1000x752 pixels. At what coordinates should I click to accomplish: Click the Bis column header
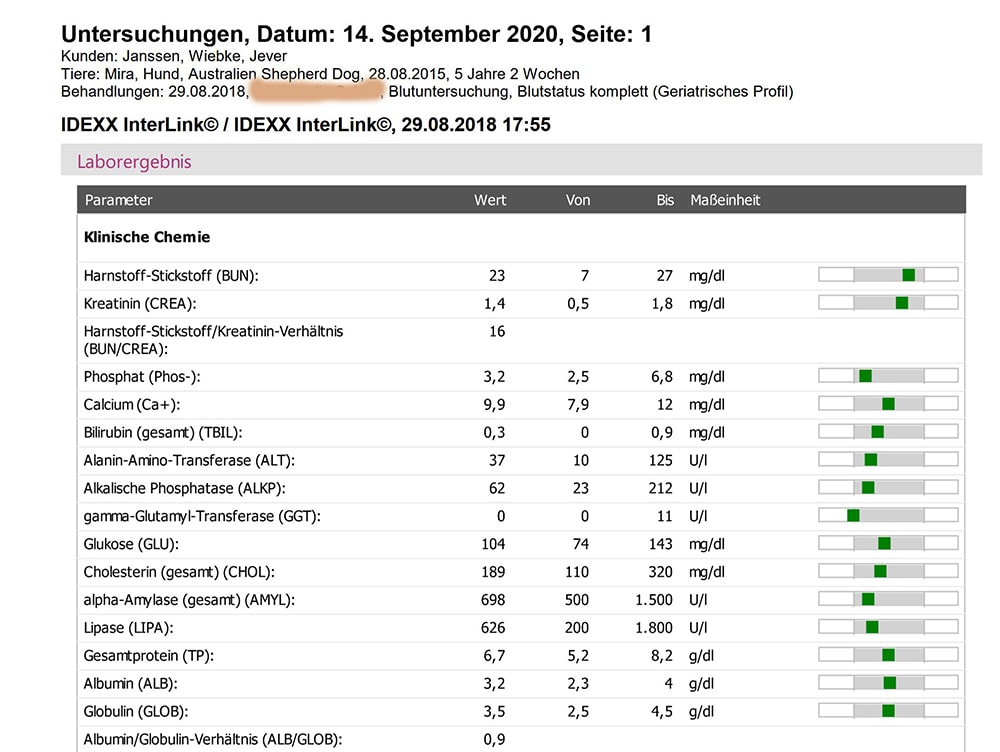[665, 200]
